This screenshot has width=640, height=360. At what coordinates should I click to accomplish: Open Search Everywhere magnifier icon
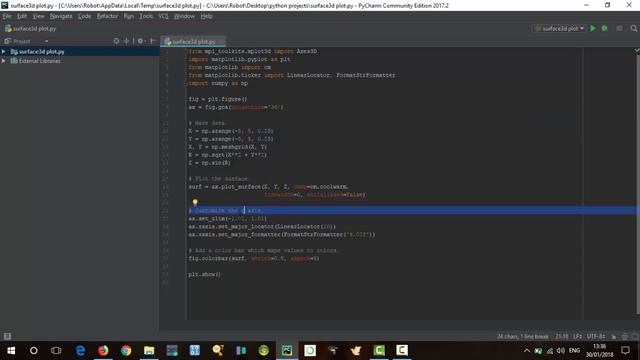click(x=633, y=28)
